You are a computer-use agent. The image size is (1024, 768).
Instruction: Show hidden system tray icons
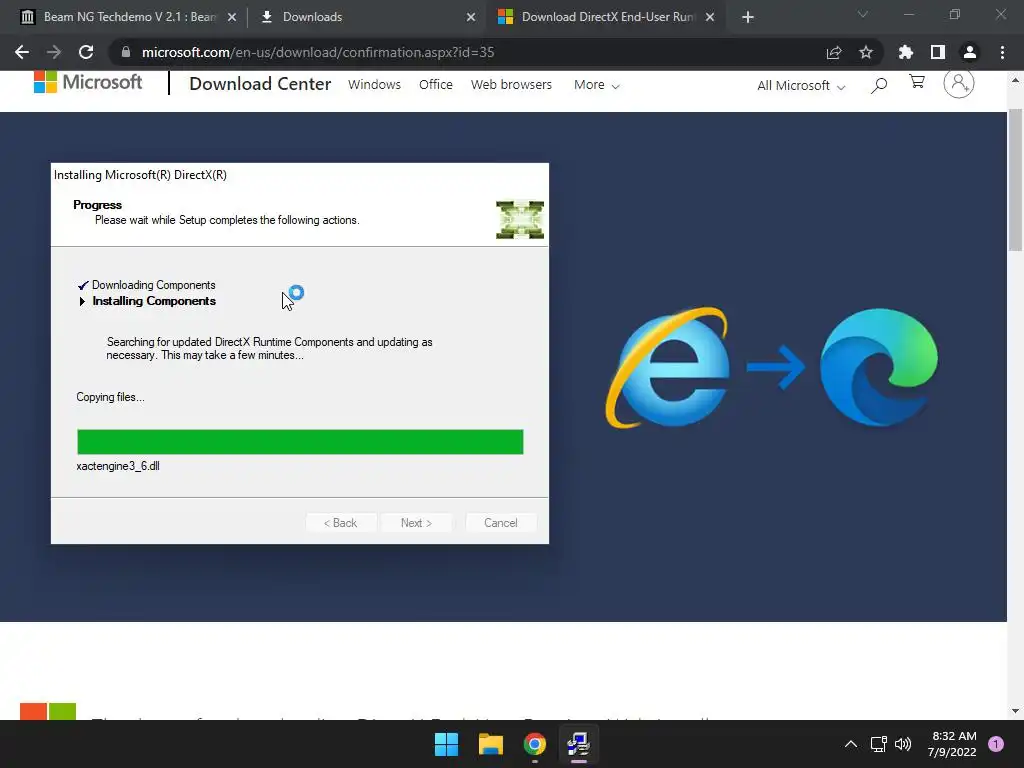pos(851,744)
